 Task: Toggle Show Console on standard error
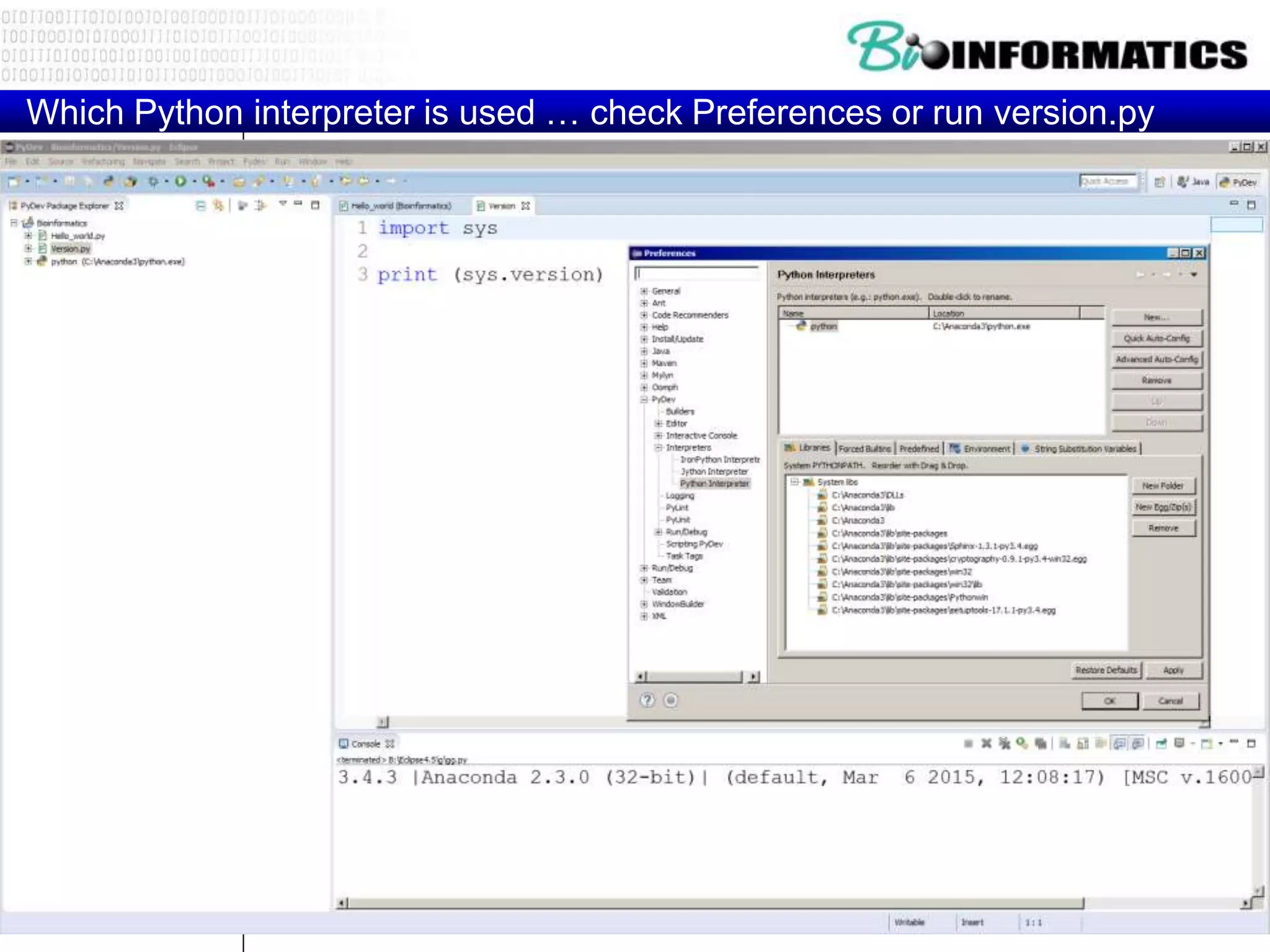1137,743
